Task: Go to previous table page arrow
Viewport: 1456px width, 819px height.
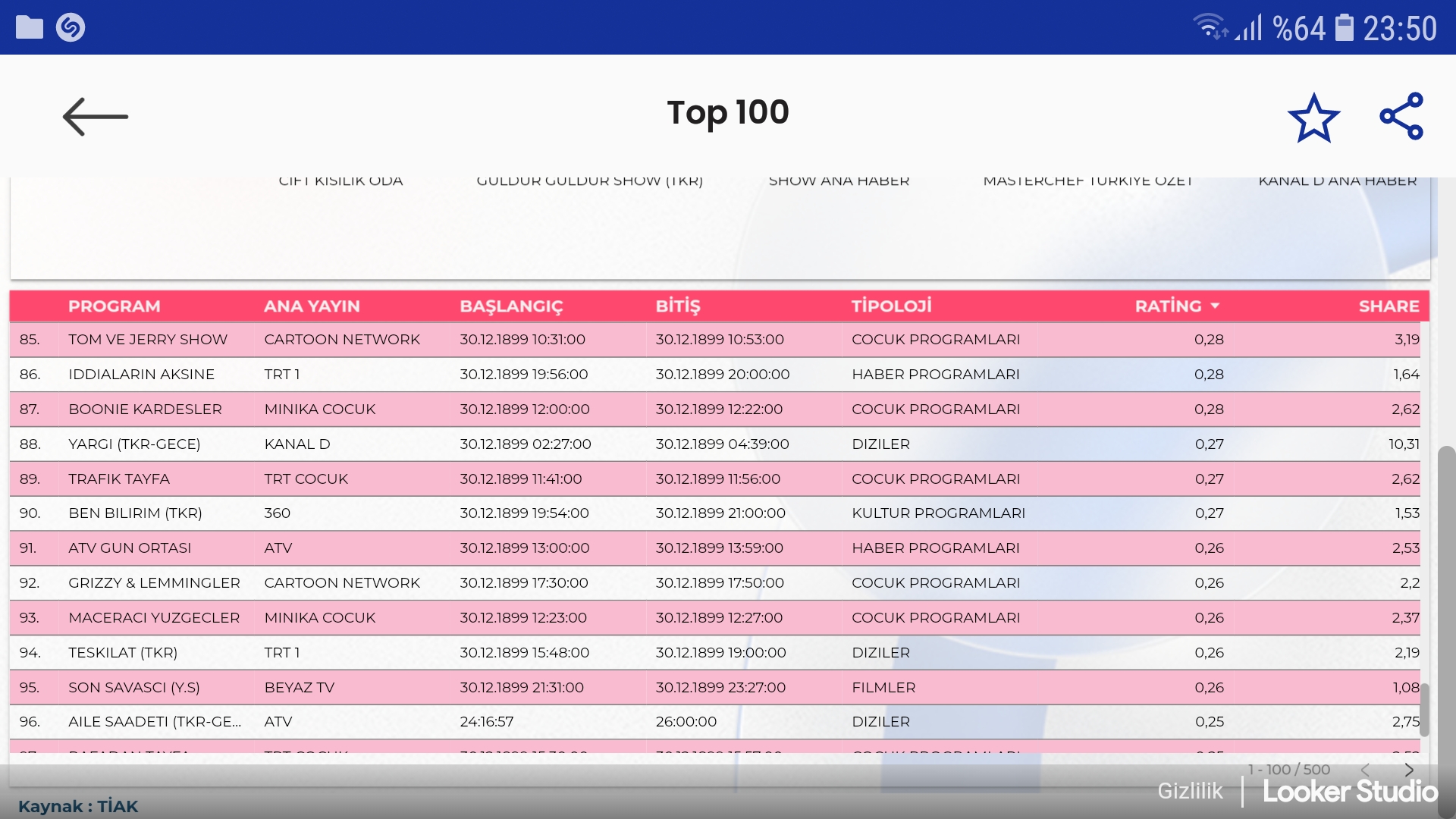Action: (x=1365, y=770)
